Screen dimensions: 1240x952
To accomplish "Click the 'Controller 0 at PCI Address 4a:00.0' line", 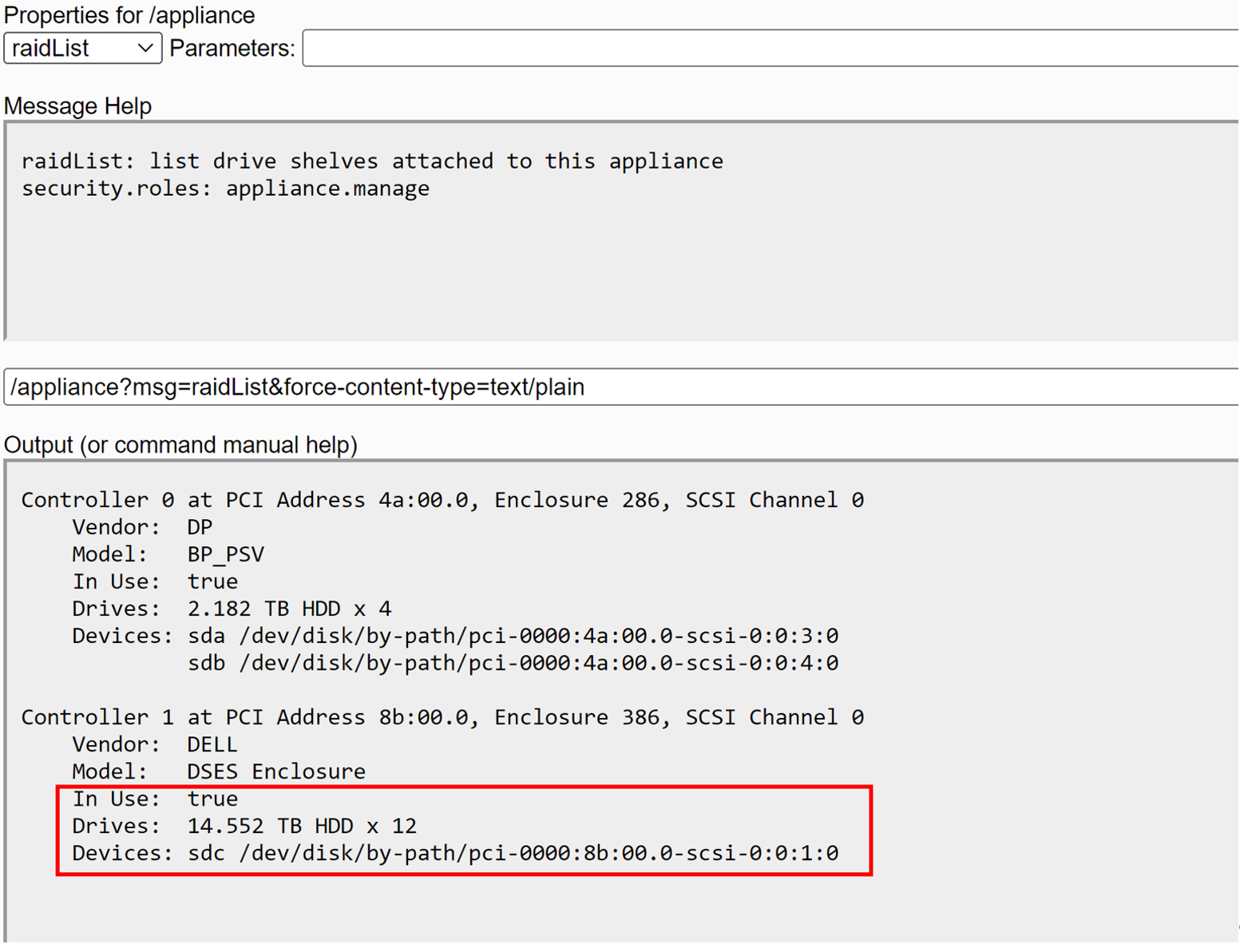I will 442,500.
